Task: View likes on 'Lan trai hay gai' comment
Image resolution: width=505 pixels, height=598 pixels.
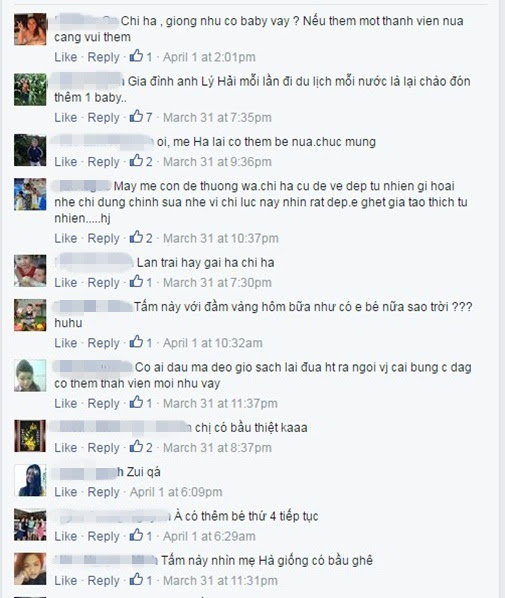Action: pos(141,282)
